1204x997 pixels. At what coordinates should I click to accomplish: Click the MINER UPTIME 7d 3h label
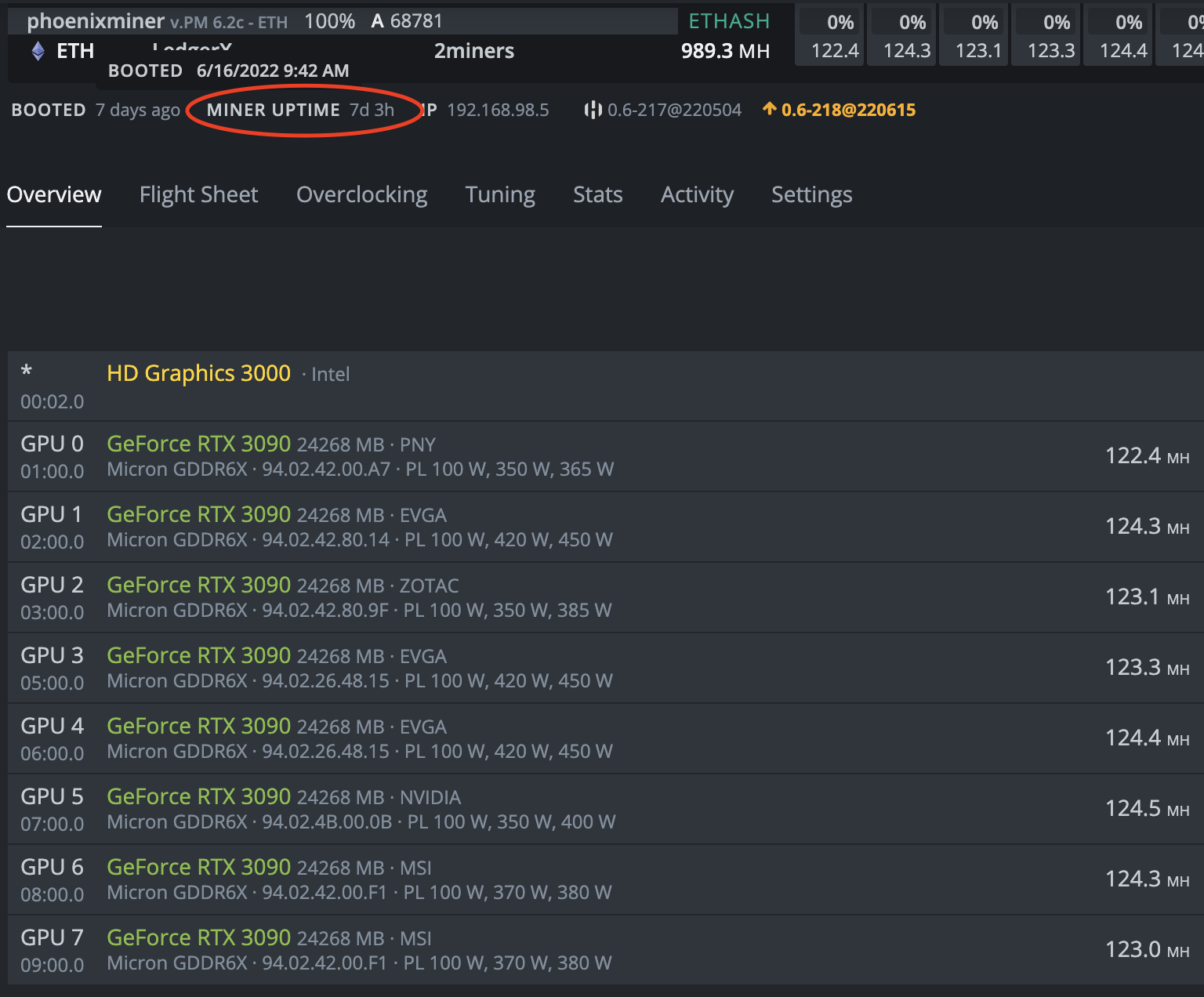tap(300, 110)
